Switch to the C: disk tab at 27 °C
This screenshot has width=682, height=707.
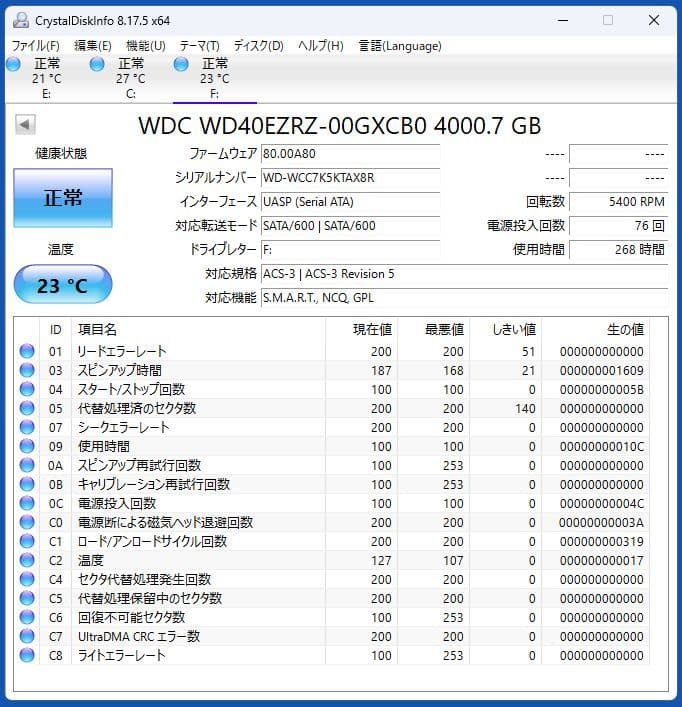pos(131,78)
